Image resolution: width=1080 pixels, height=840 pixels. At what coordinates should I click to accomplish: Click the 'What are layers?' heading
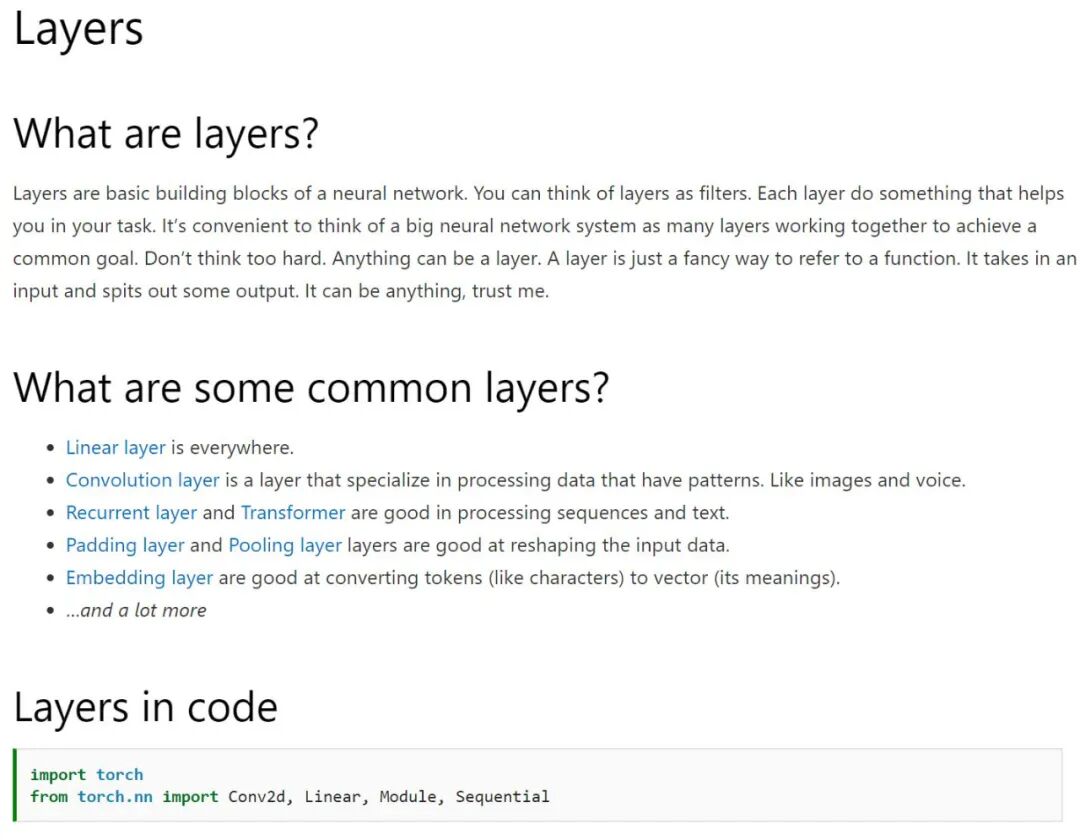(x=166, y=134)
